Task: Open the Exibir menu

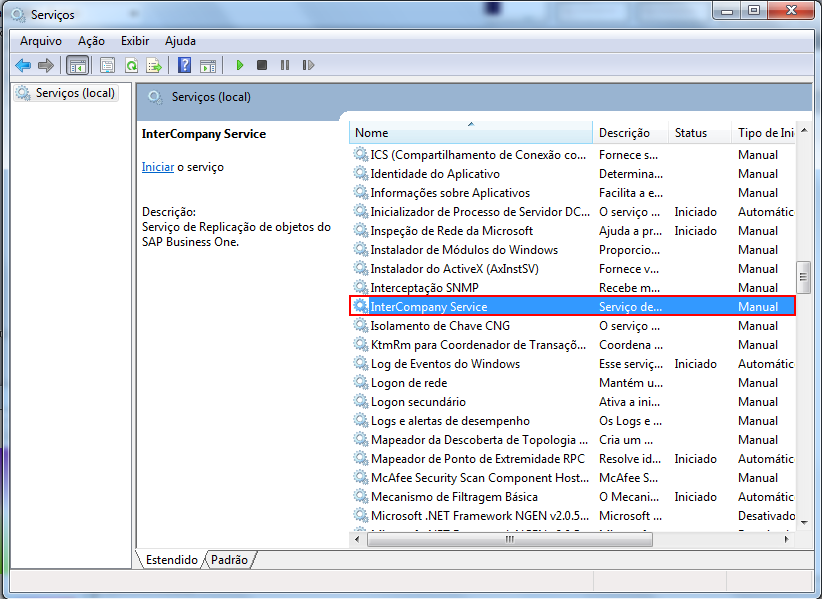Action: click(x=135, y=41)
